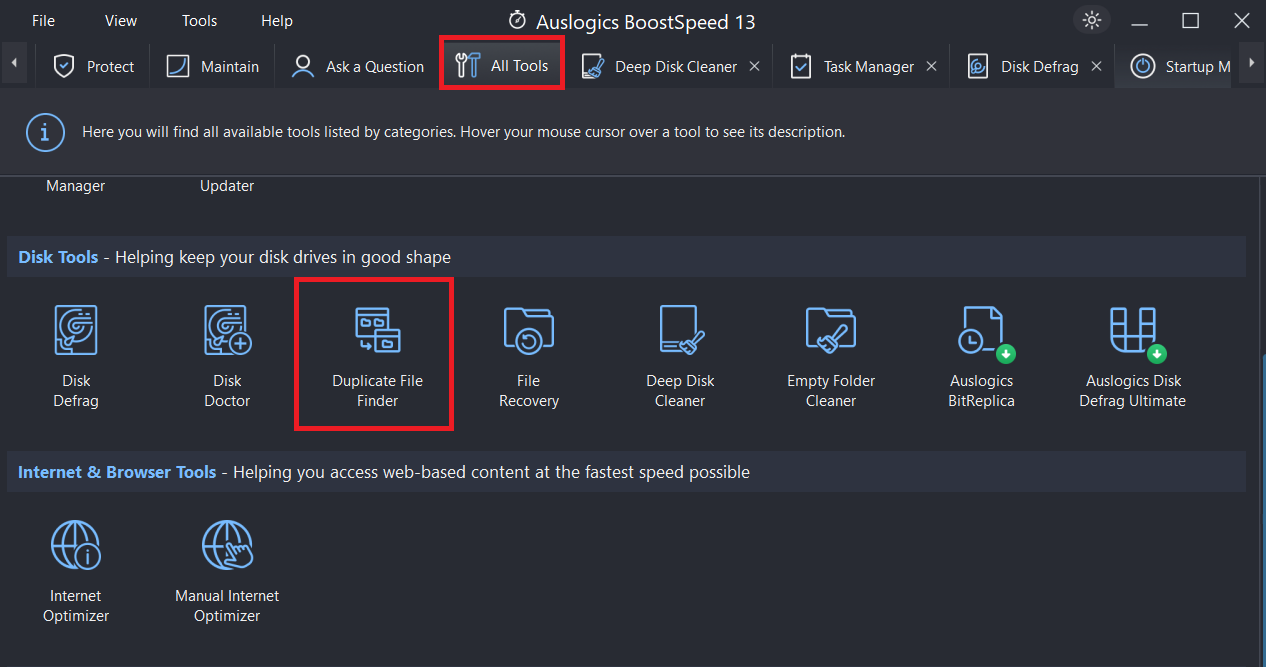Screen dimensions: 1266x667
Task: Open Manual Internet Optimizer
Action: [227, 572]
